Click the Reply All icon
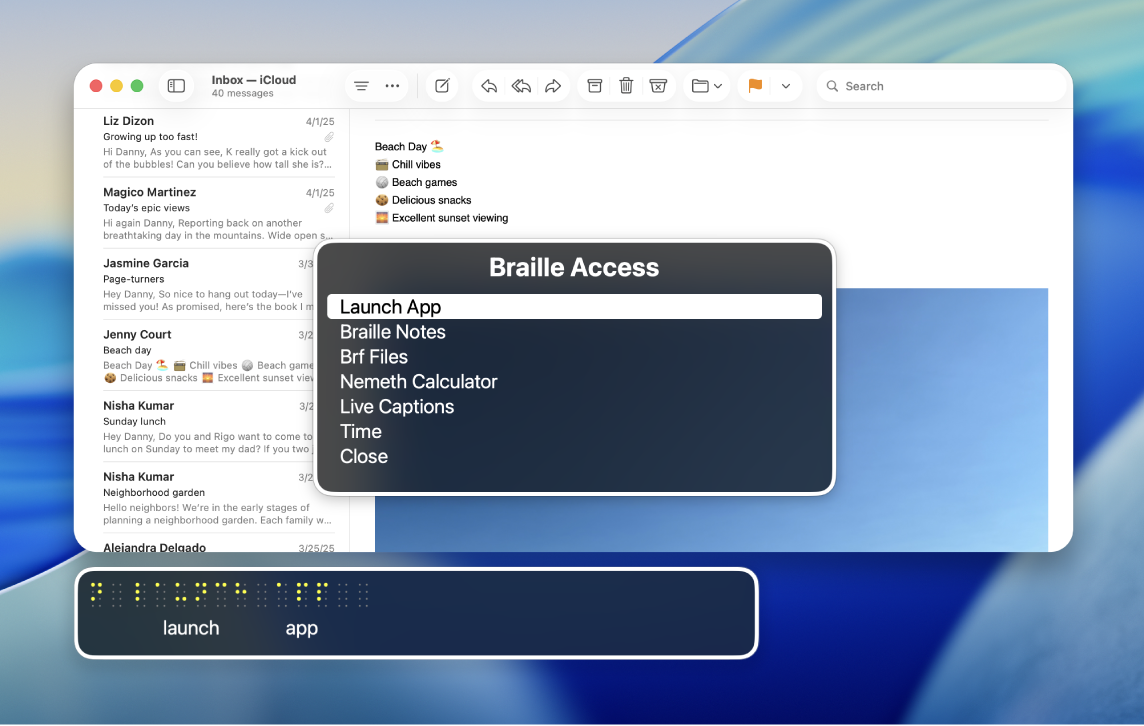Viewport: 1144px width, 726px height. click(x=521, y=86)
